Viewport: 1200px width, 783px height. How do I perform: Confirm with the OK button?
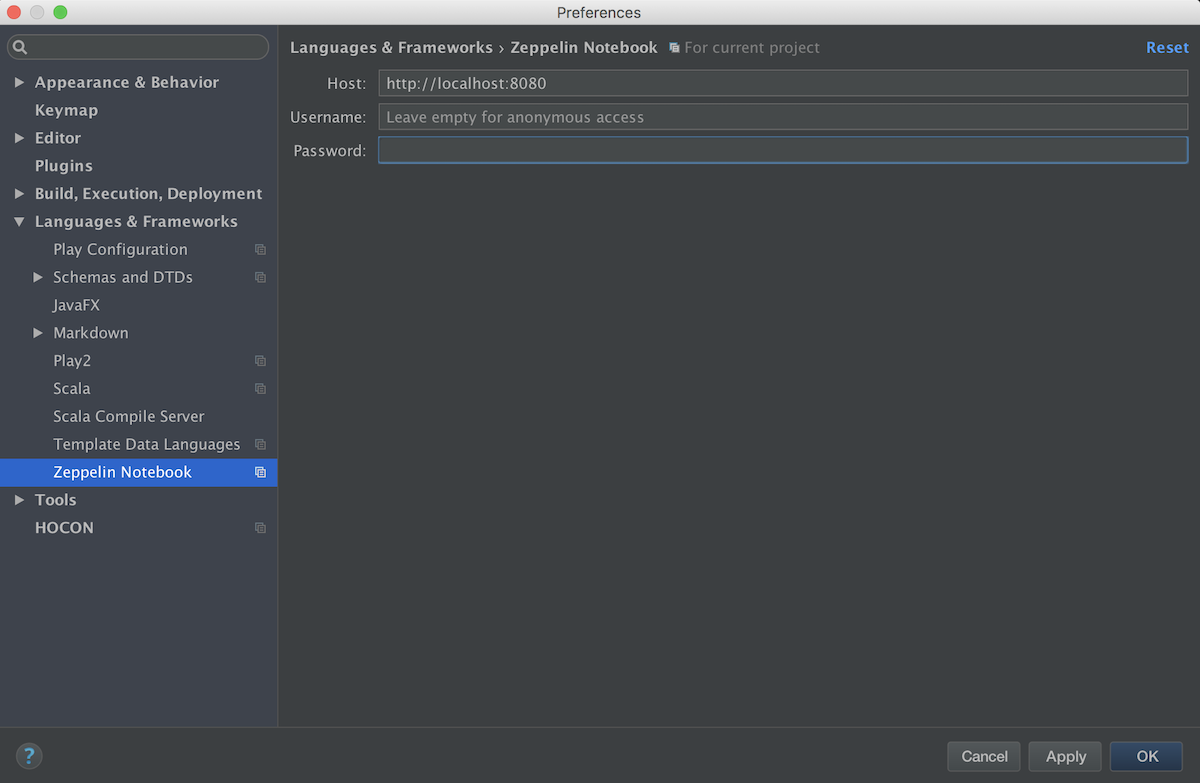[1147, 756]
